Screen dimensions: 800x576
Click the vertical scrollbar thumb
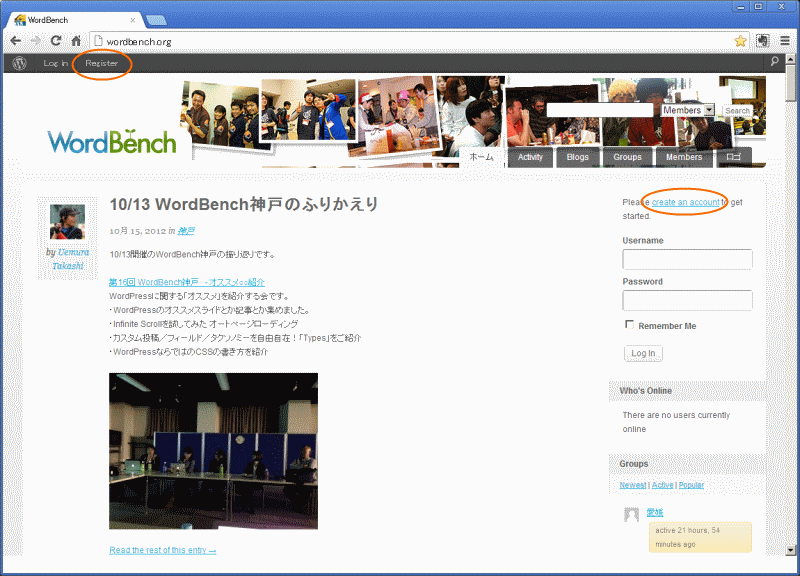(x=791, y=83)
